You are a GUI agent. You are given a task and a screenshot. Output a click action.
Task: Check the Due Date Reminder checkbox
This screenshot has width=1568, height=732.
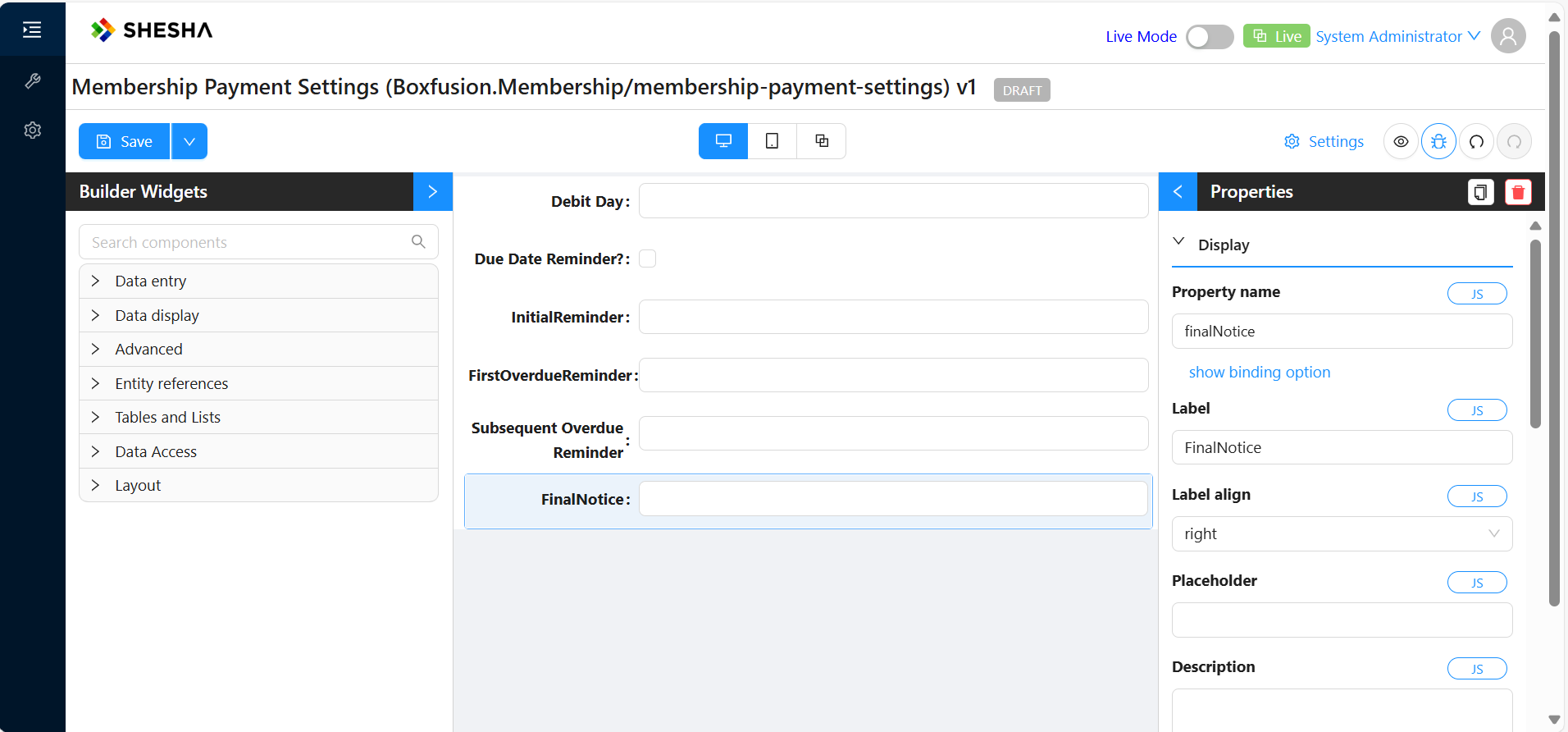648,258
